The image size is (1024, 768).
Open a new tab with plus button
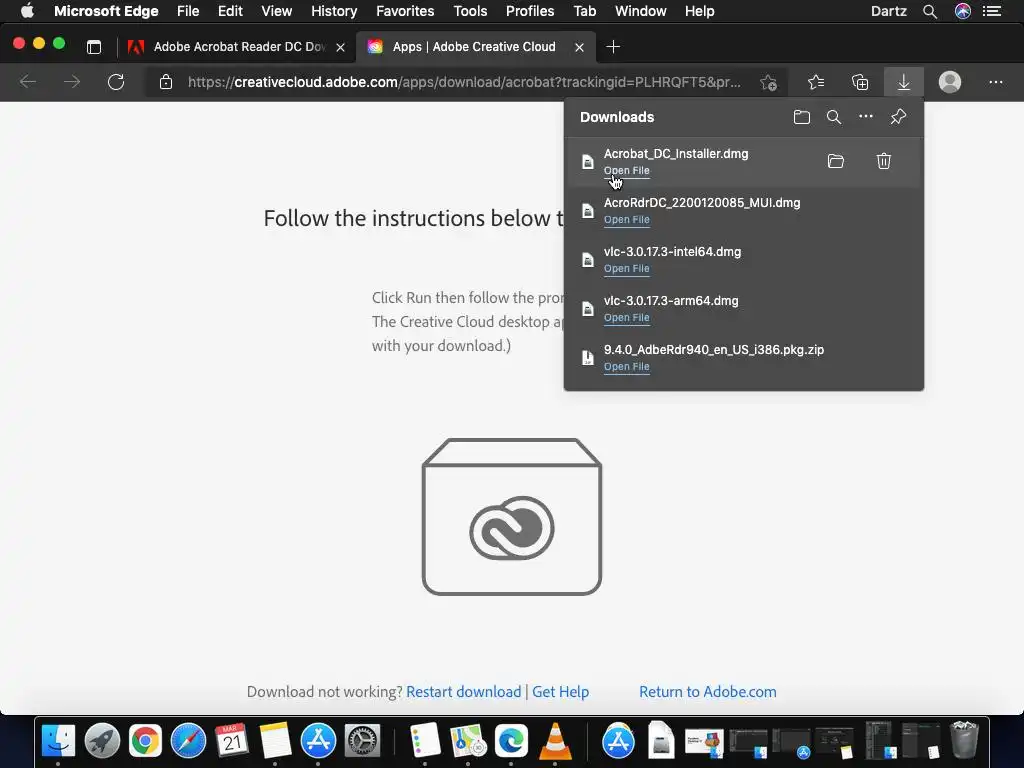[613, 47]
